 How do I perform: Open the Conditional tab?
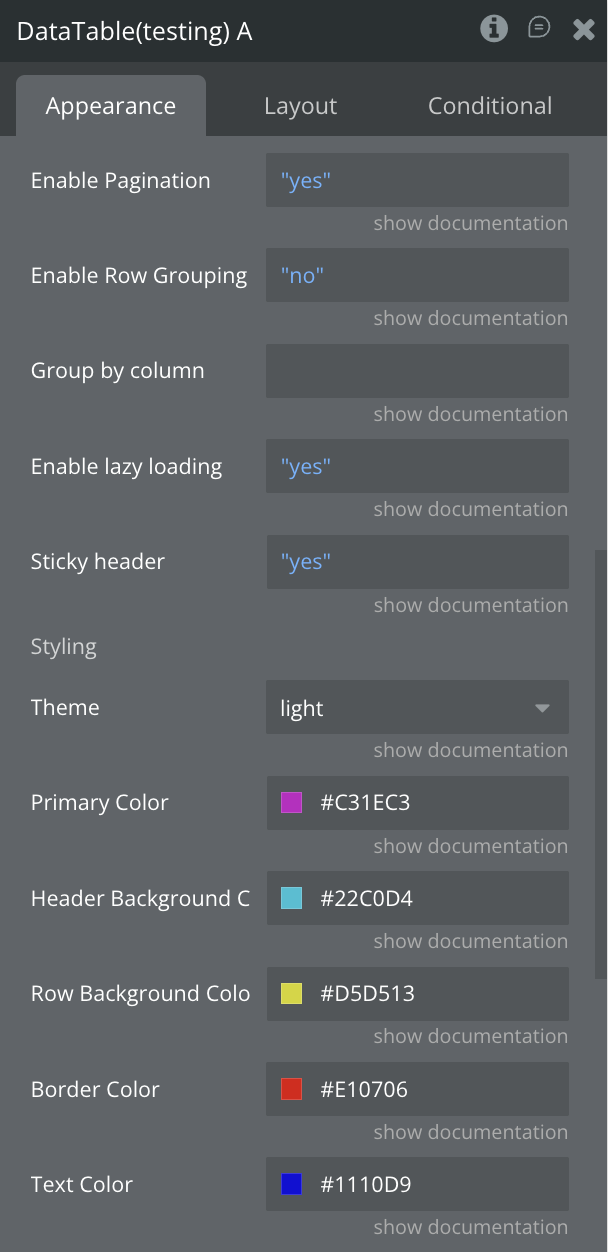coord(490,106)
